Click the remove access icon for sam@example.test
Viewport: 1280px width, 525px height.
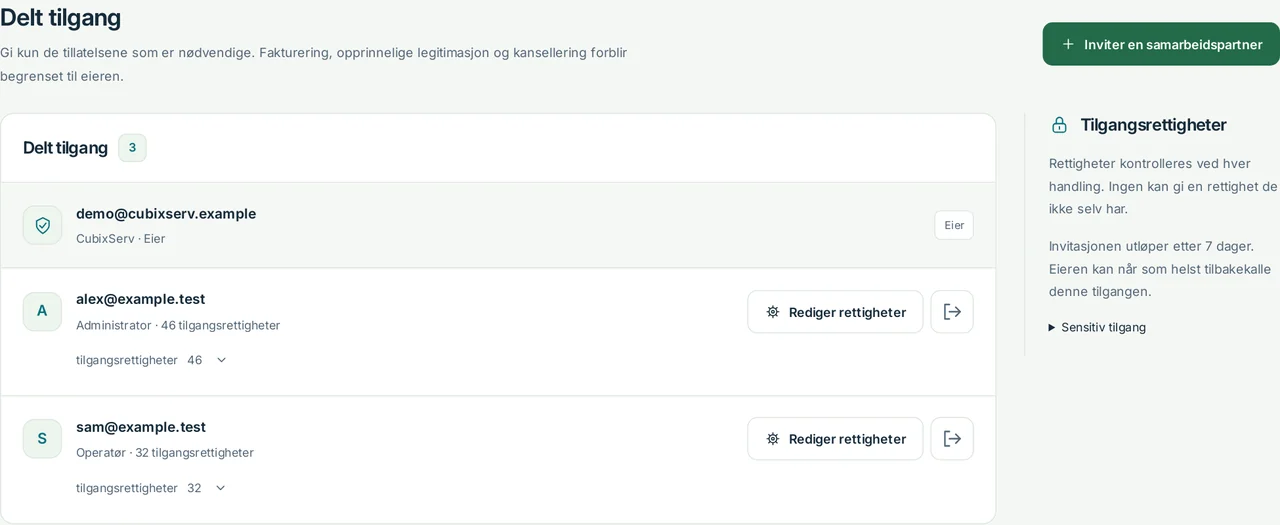pos(952,439)
